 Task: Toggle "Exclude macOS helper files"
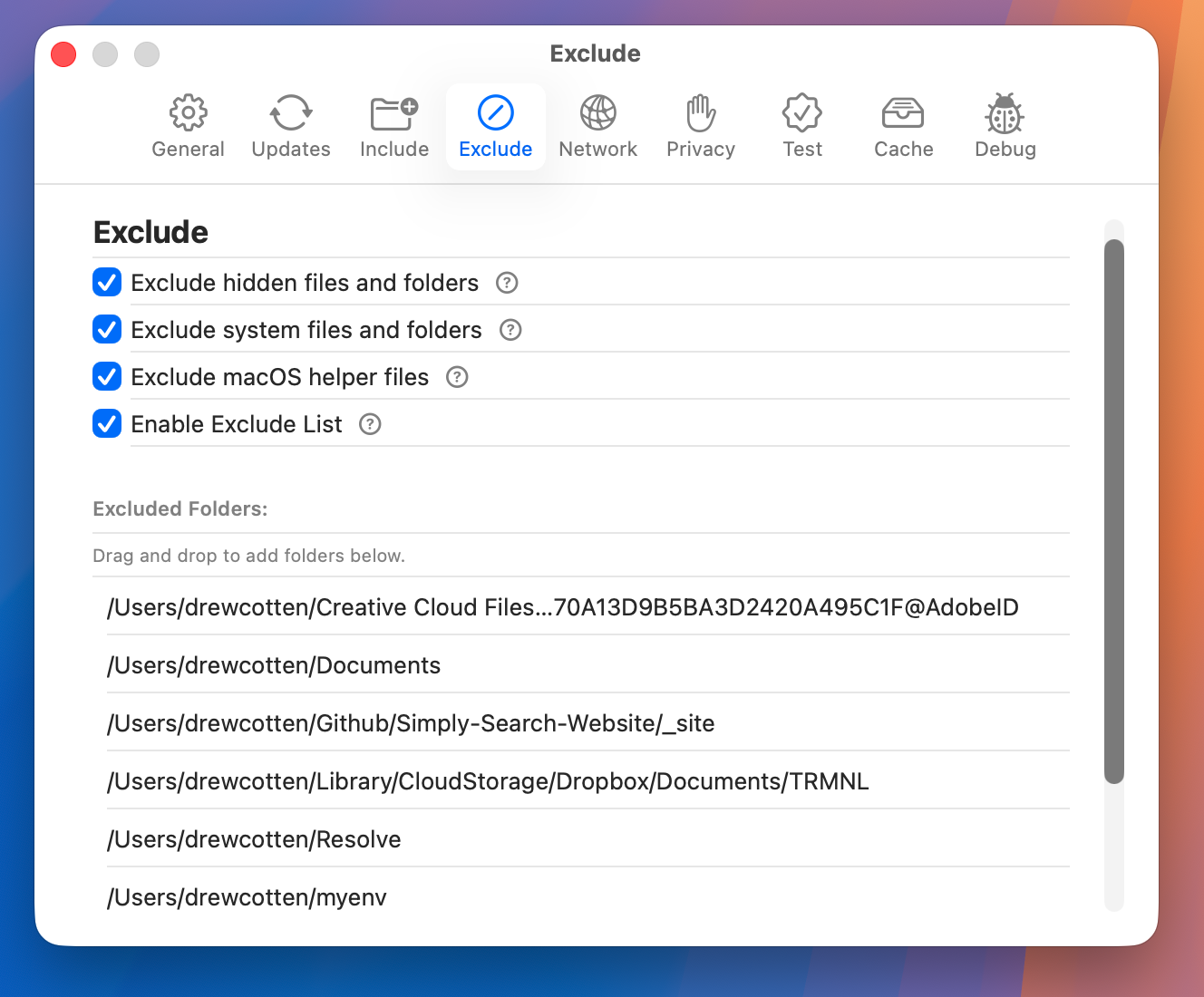[x=106, y=376]
